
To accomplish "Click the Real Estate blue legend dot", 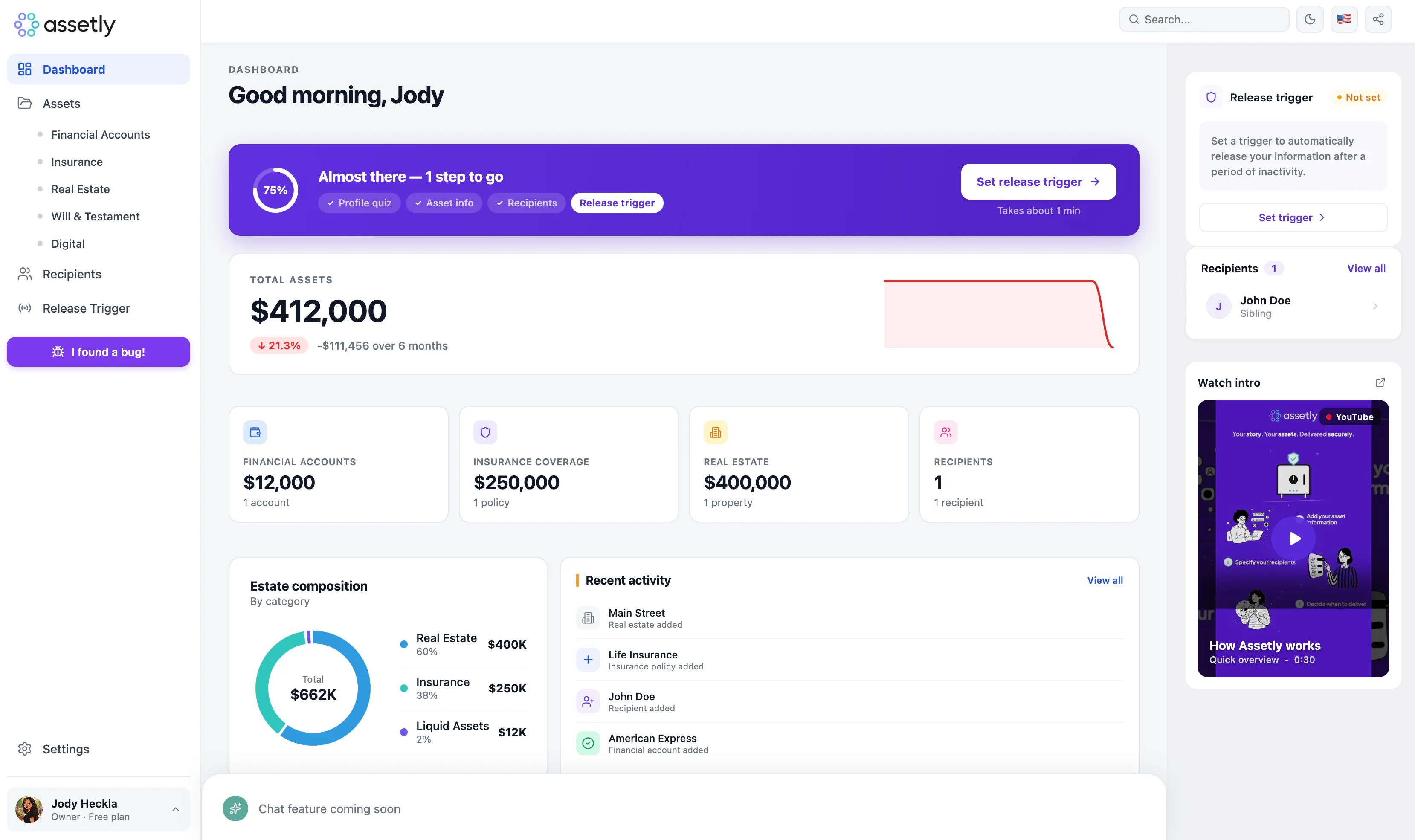I will pyautogui.click(x=403, y=644).
